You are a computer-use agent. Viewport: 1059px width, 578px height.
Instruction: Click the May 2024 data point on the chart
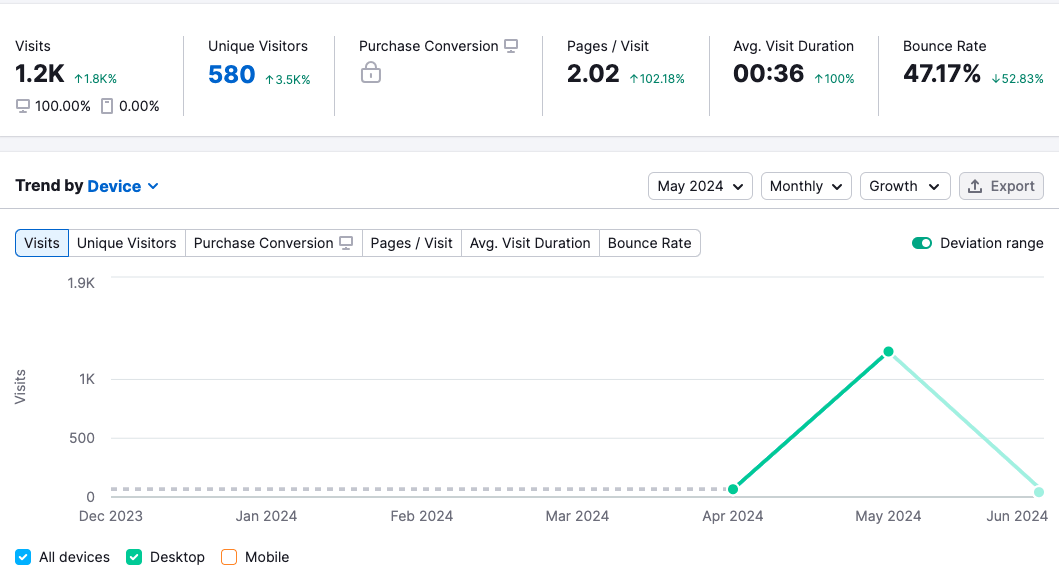(888, 351)
